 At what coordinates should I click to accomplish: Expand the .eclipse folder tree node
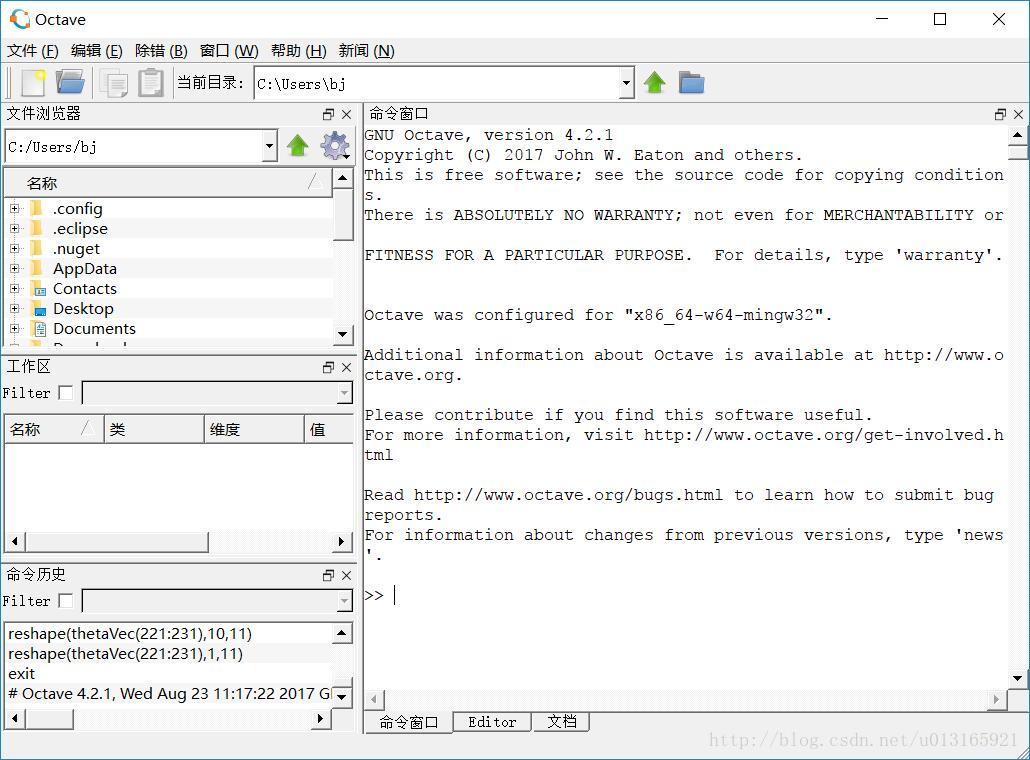coord(14,229)
